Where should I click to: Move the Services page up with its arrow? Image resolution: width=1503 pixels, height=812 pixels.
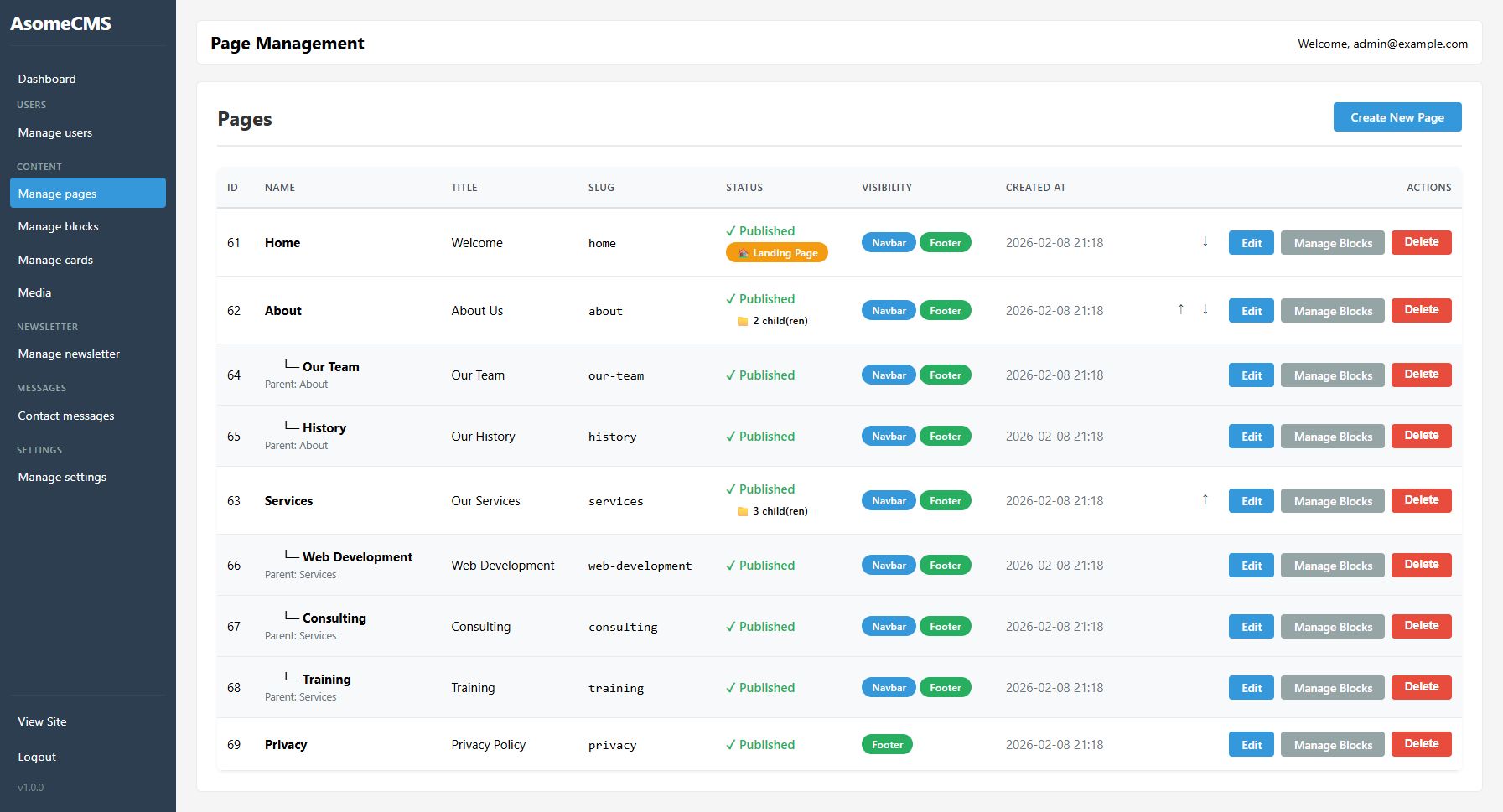click(x=1205, y=499)
